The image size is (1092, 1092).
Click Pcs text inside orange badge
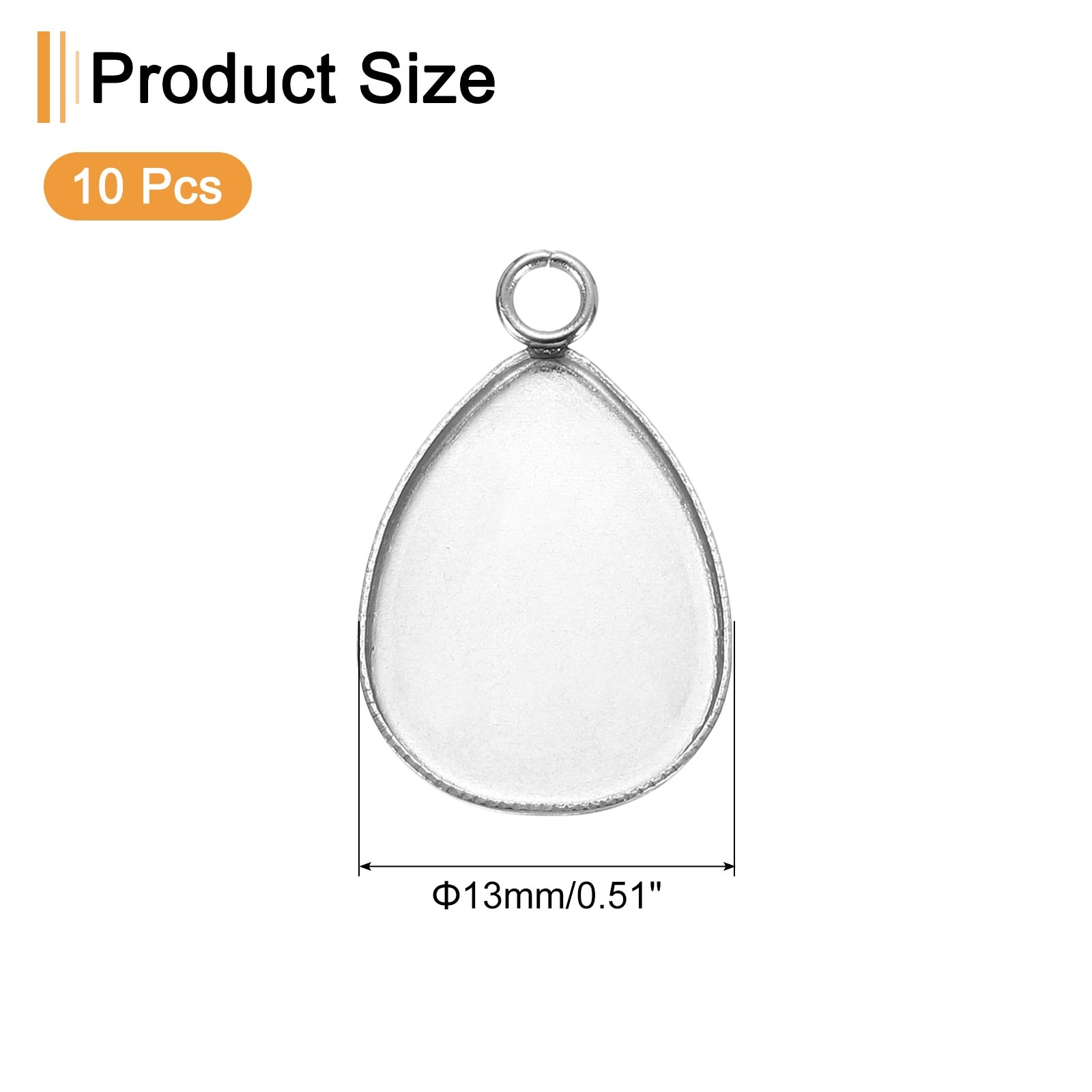point(182,186)
